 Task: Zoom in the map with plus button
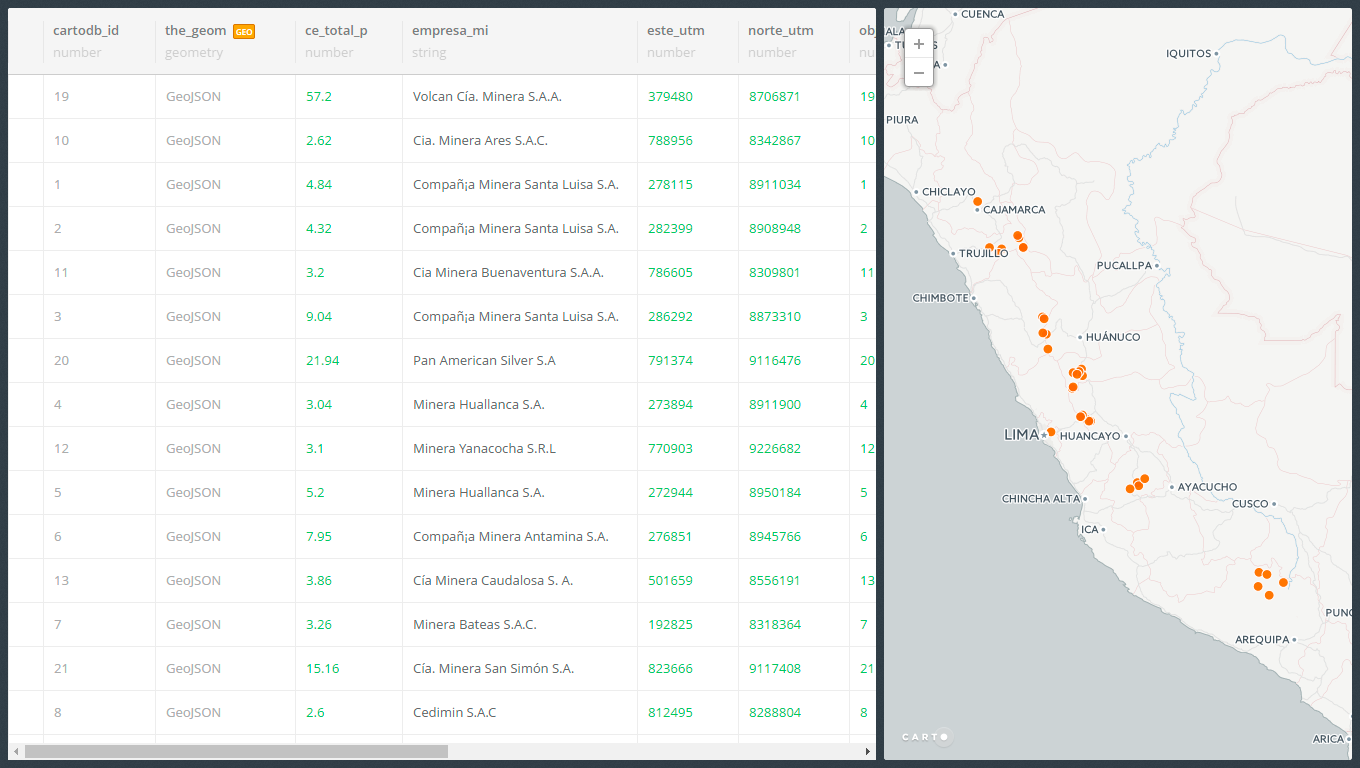pos(919,44)
